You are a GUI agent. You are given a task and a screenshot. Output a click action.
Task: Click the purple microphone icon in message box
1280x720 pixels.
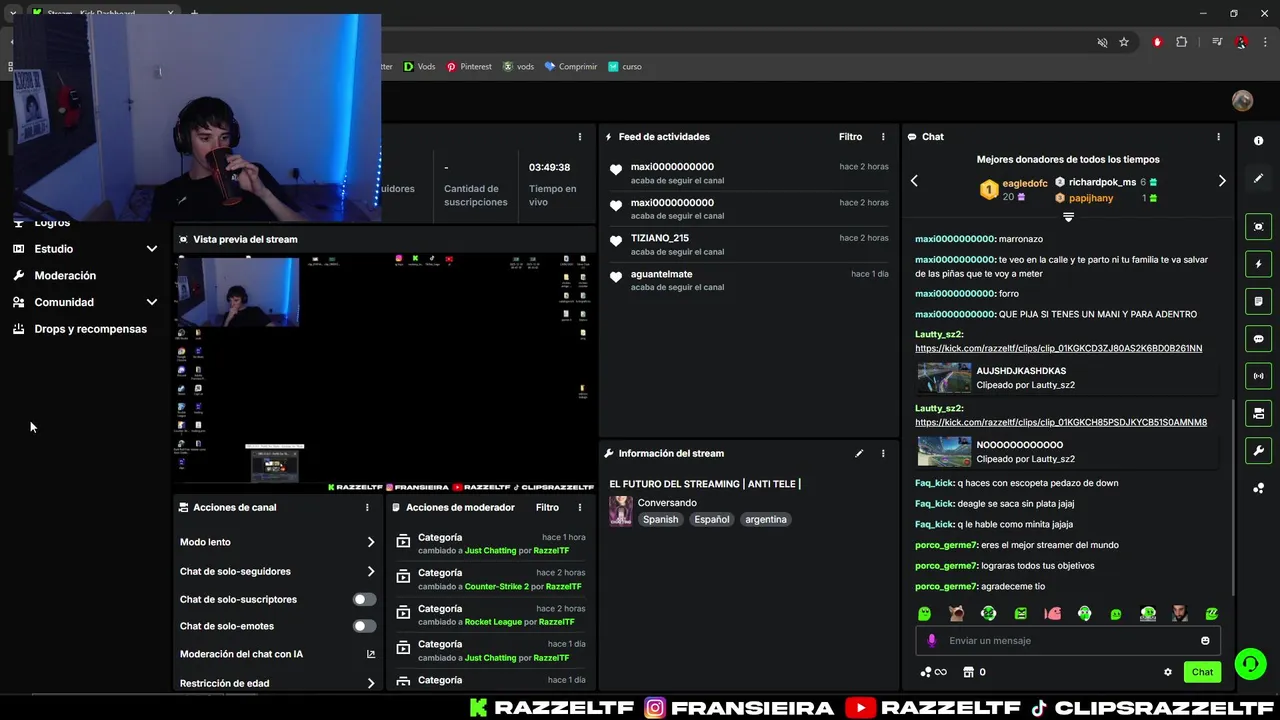(x=931, y=641)
